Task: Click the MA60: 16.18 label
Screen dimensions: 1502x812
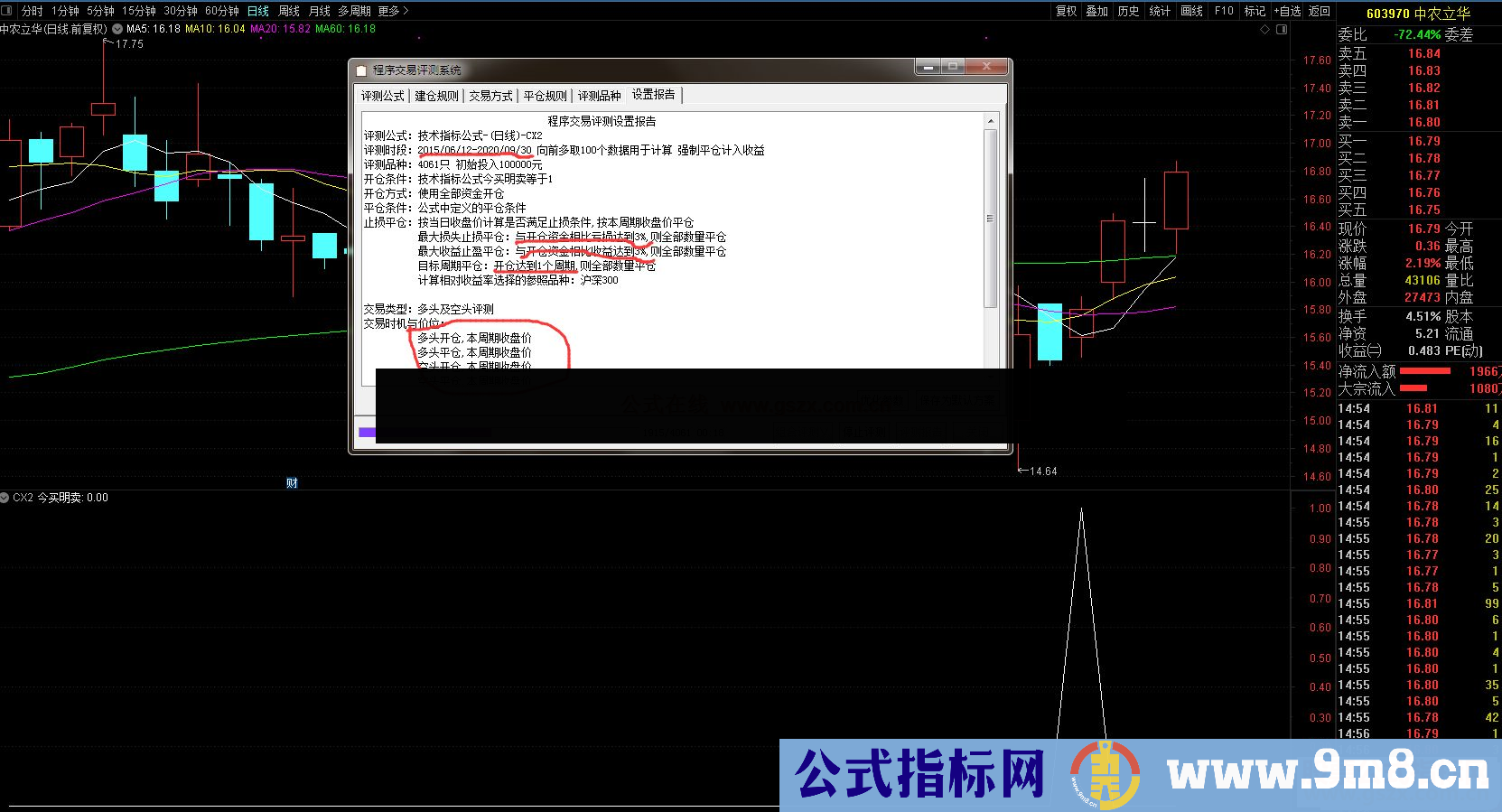Action: (x=345, y=29)
